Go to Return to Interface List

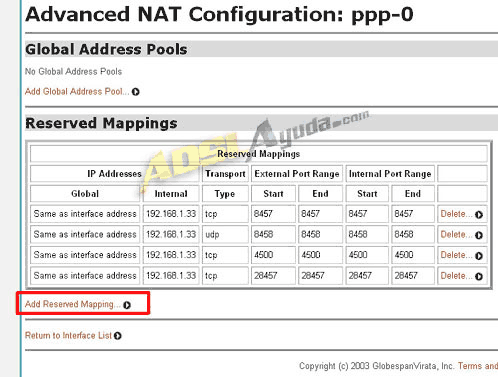tap(68, 335)
